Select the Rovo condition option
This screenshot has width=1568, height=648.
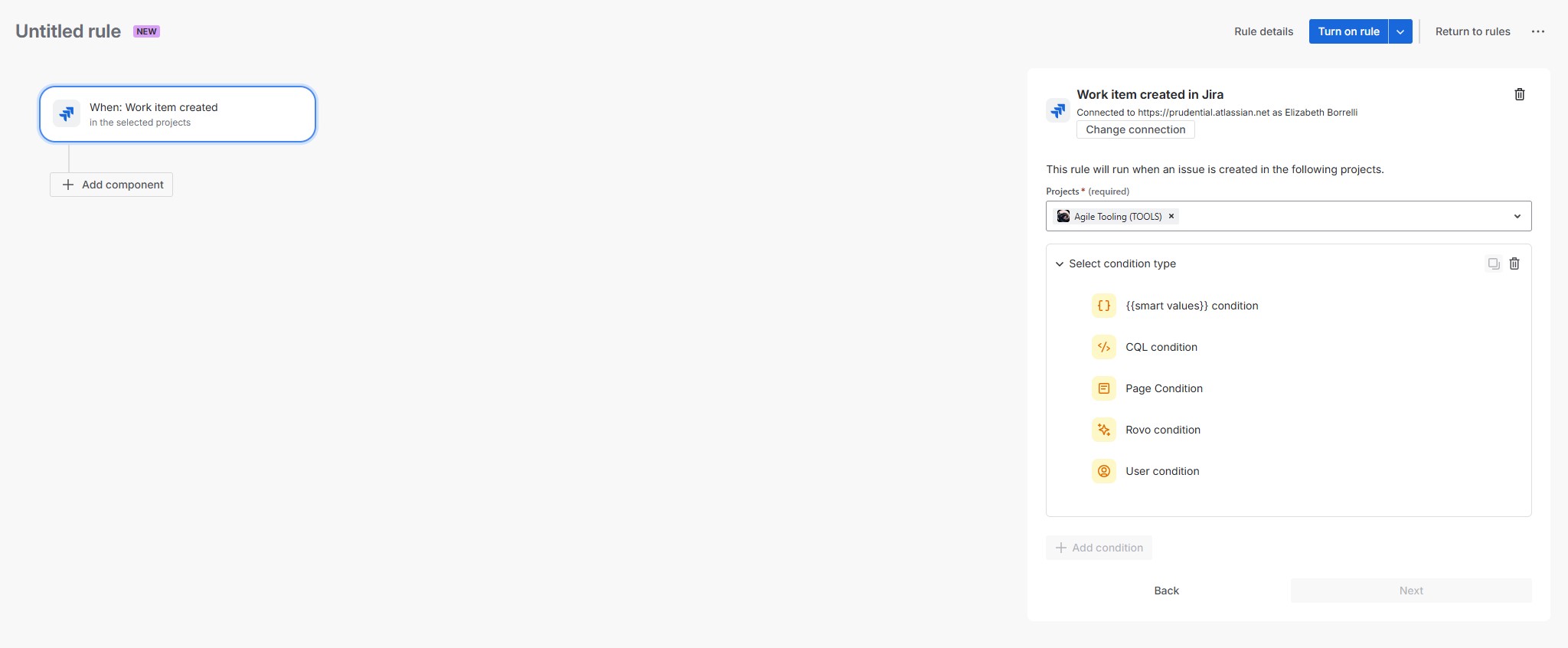pos(1162,430)
